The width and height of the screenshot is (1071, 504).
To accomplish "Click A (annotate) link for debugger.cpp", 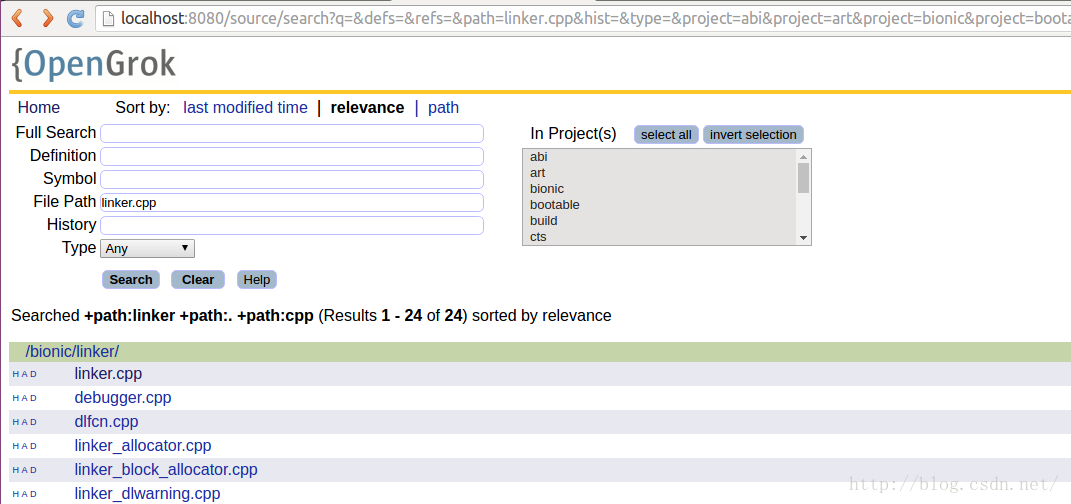I will tap(25, 398).
